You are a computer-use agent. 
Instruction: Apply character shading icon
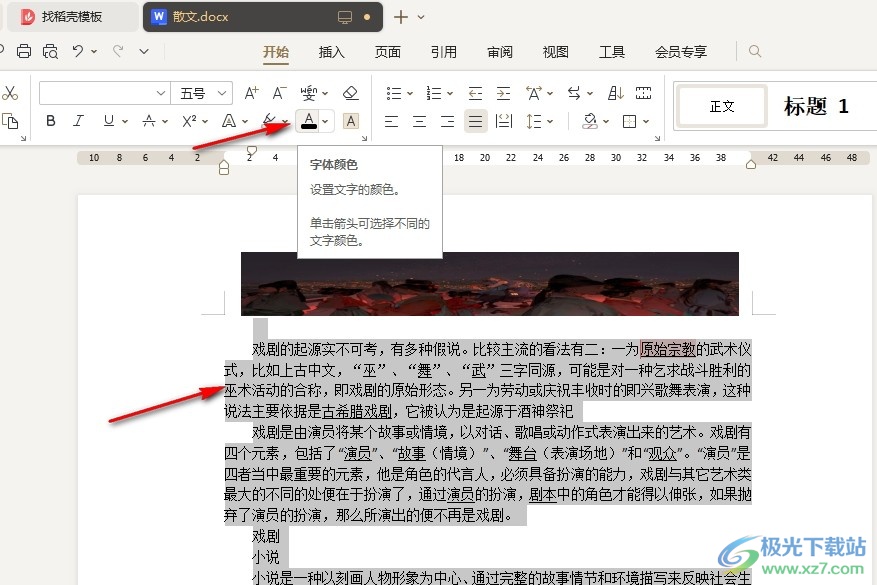351,121
